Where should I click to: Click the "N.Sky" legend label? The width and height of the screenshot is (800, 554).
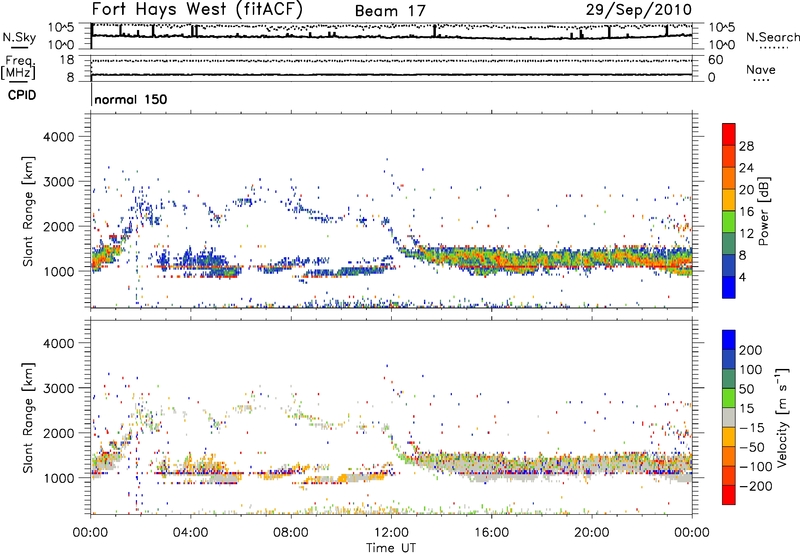tap(19, 37)
